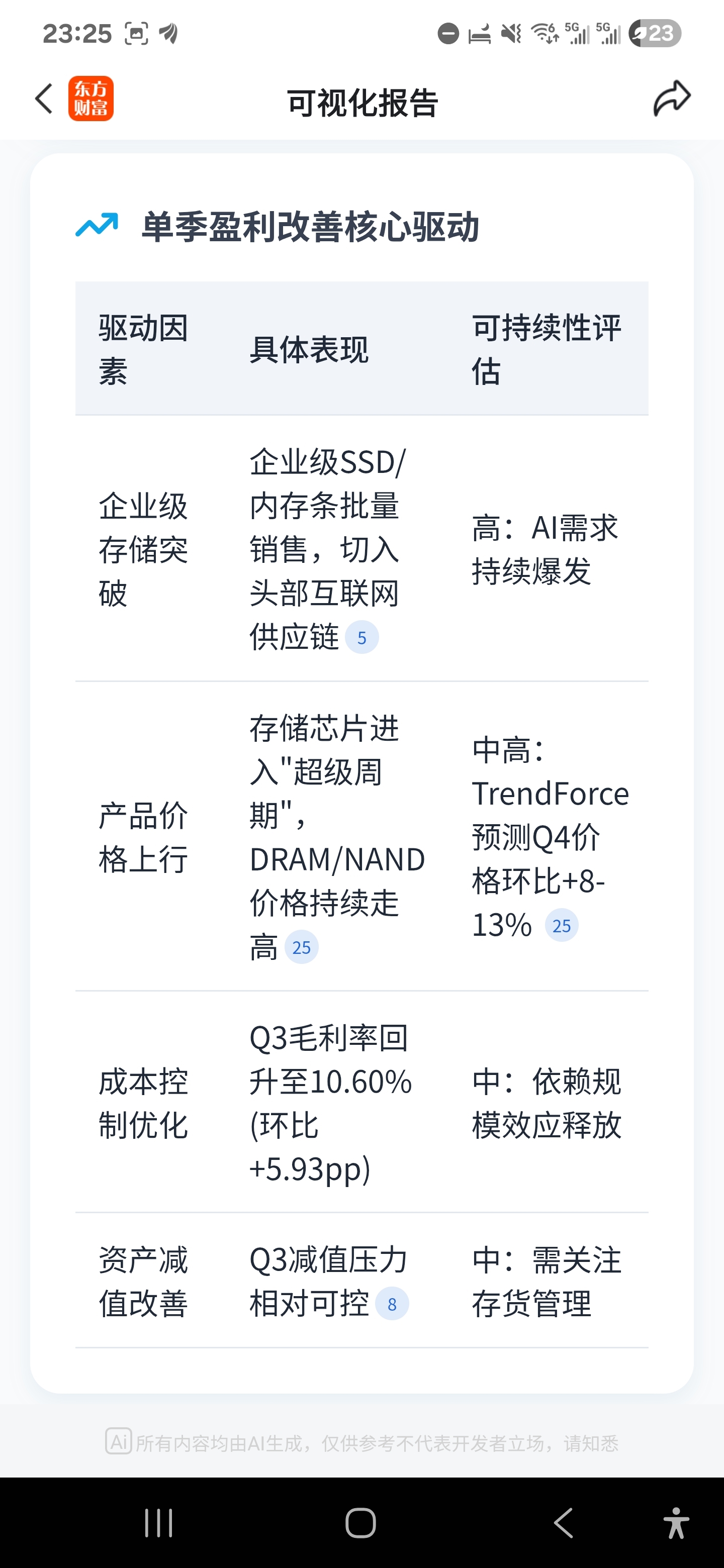Tap the battery indicator in status bar
This screenshot has width=724, height=1568.
coord(655,34)
